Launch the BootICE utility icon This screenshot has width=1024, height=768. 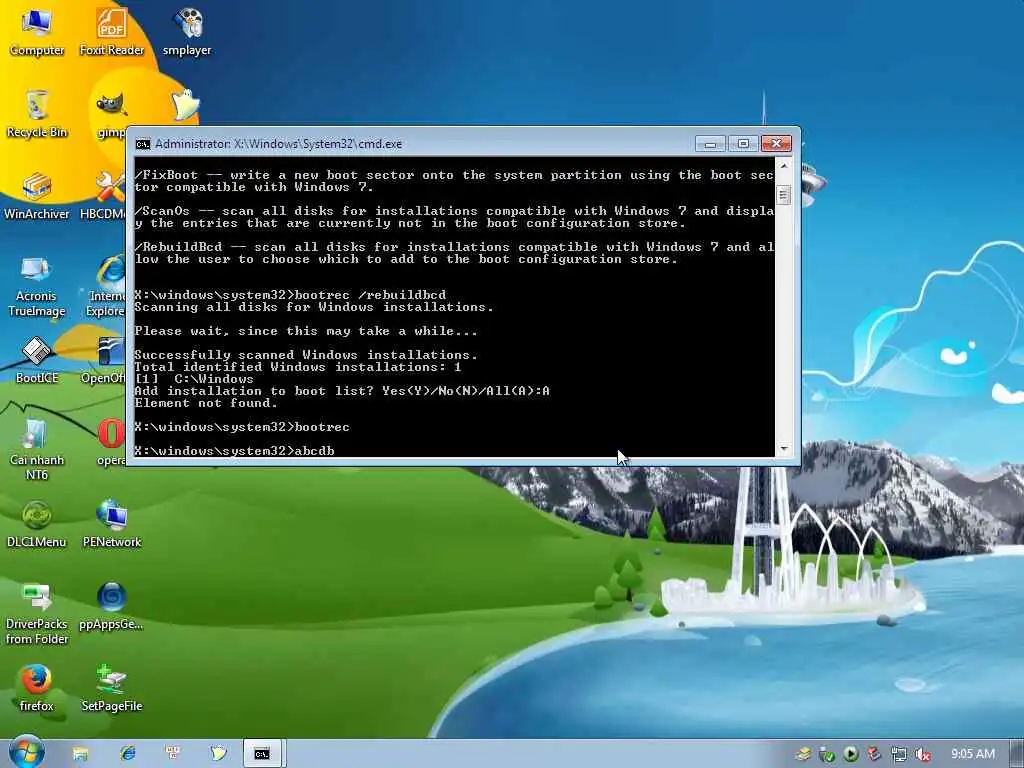click(37, 360)
